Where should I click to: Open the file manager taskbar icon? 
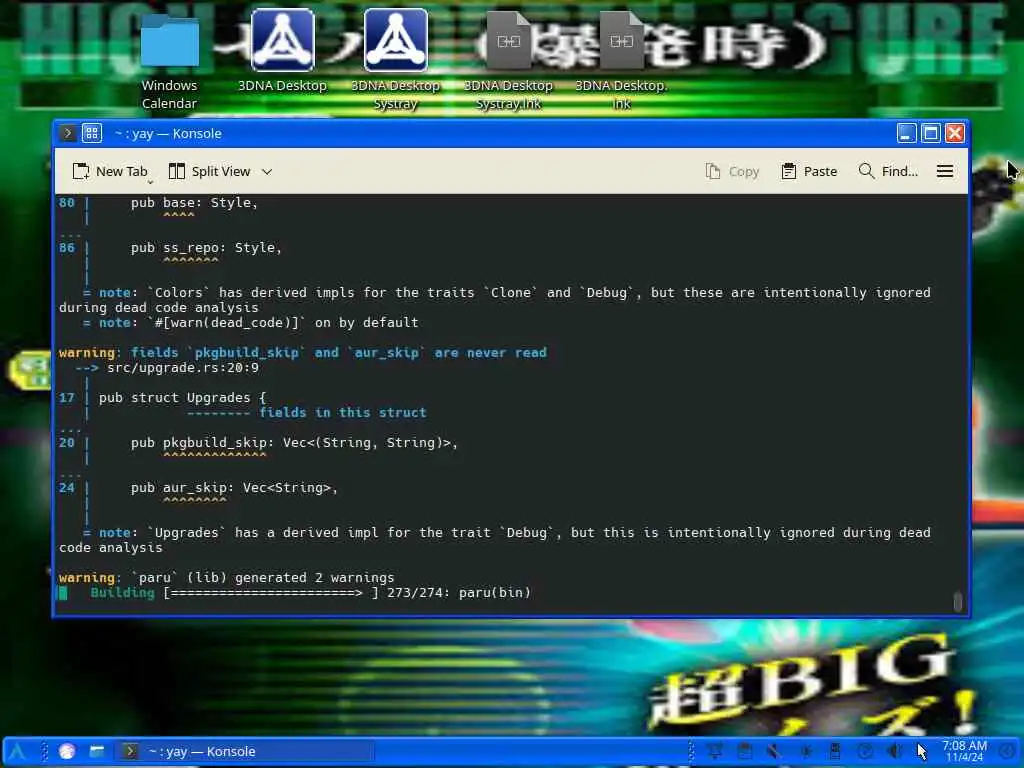[x=97, y=752]
